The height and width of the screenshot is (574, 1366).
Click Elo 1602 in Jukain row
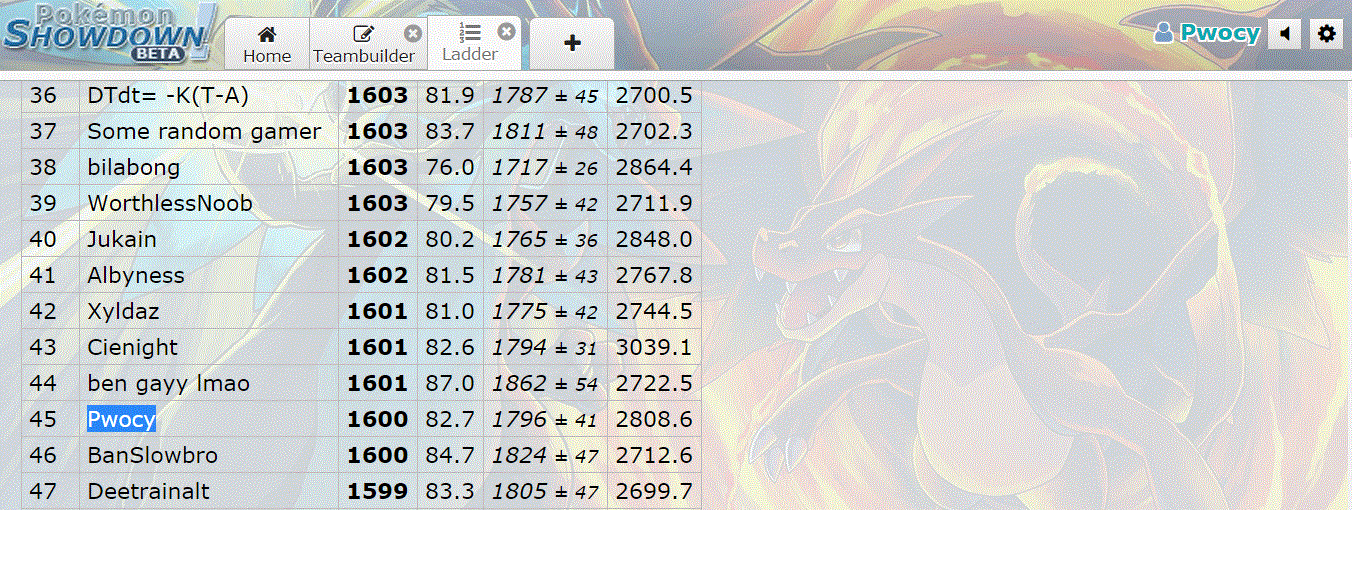click(x=378, y=240)
